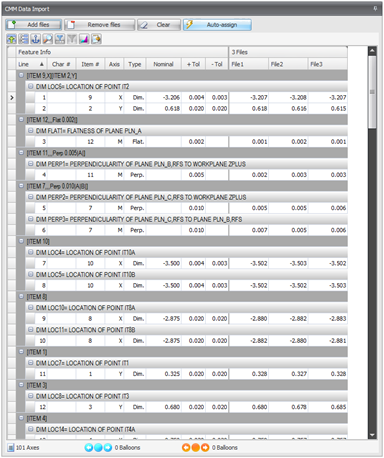Click the orange balloon circle indicator
The height and width of the screenshot is (458, 384).
[x=196, y=447]
